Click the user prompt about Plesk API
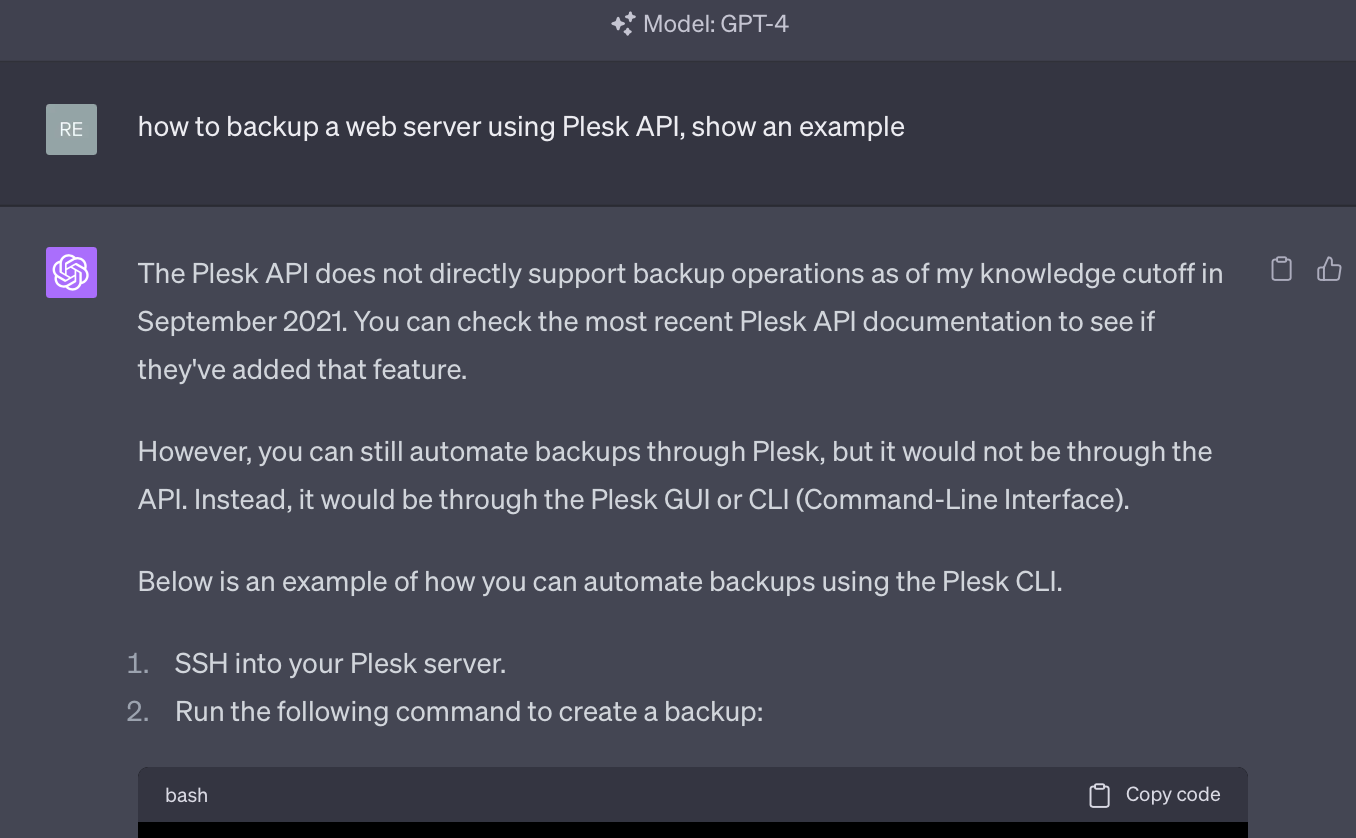The image size is (1356, 838). (x=521, y=127)
